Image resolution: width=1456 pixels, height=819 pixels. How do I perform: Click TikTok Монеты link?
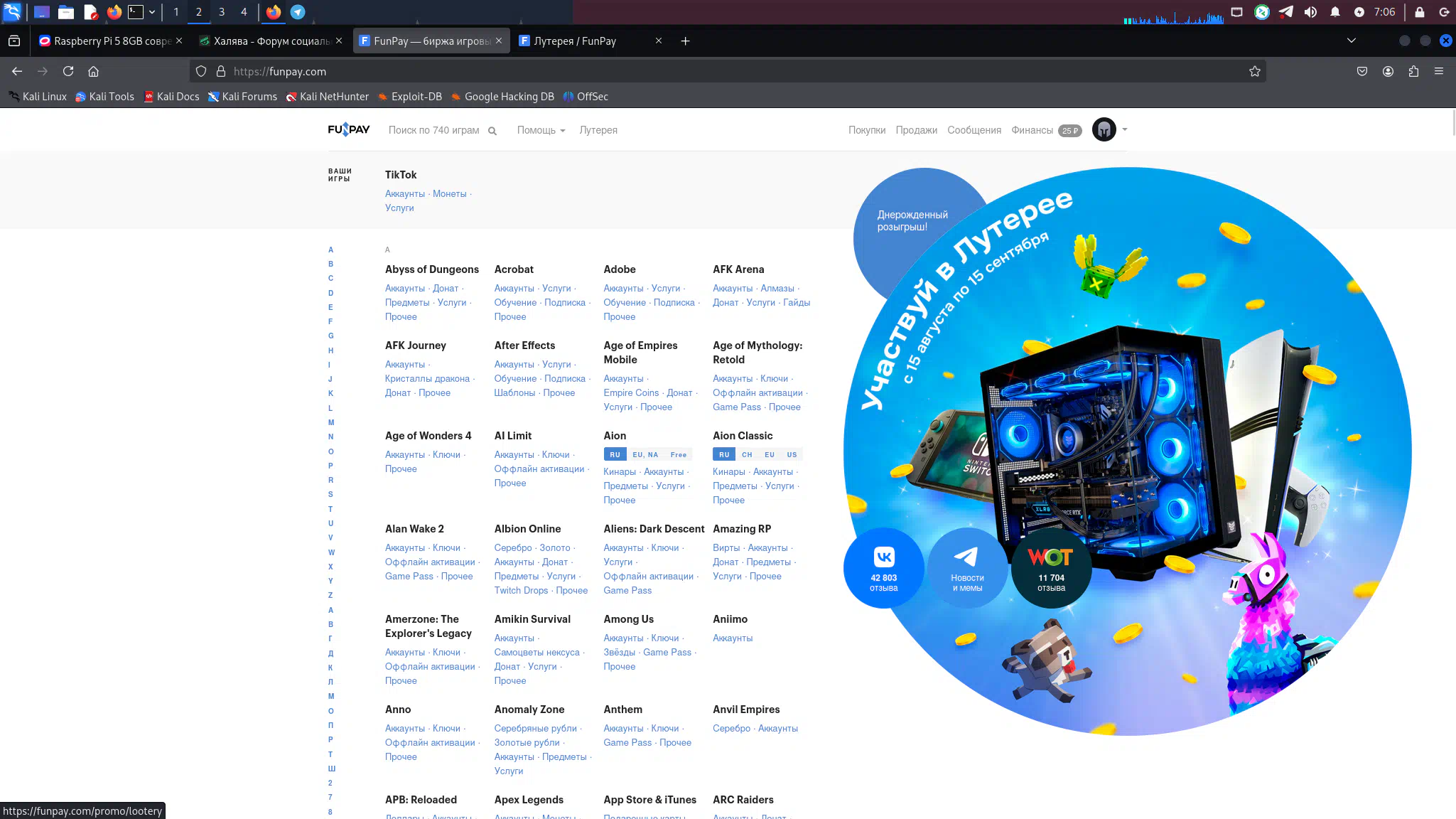449,194
